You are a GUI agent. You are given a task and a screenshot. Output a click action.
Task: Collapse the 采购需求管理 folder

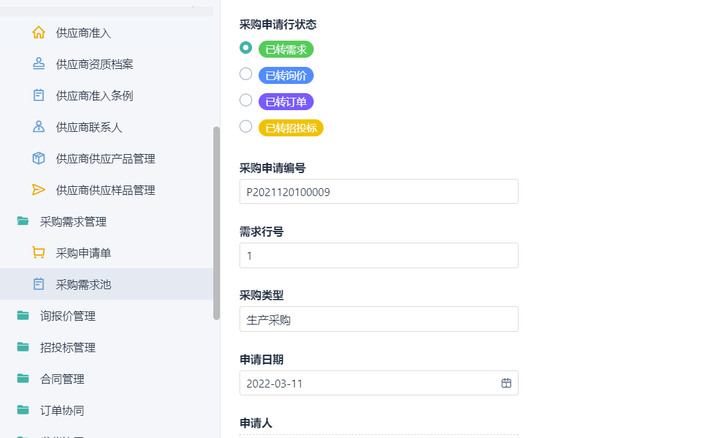(x=72, y=221)
